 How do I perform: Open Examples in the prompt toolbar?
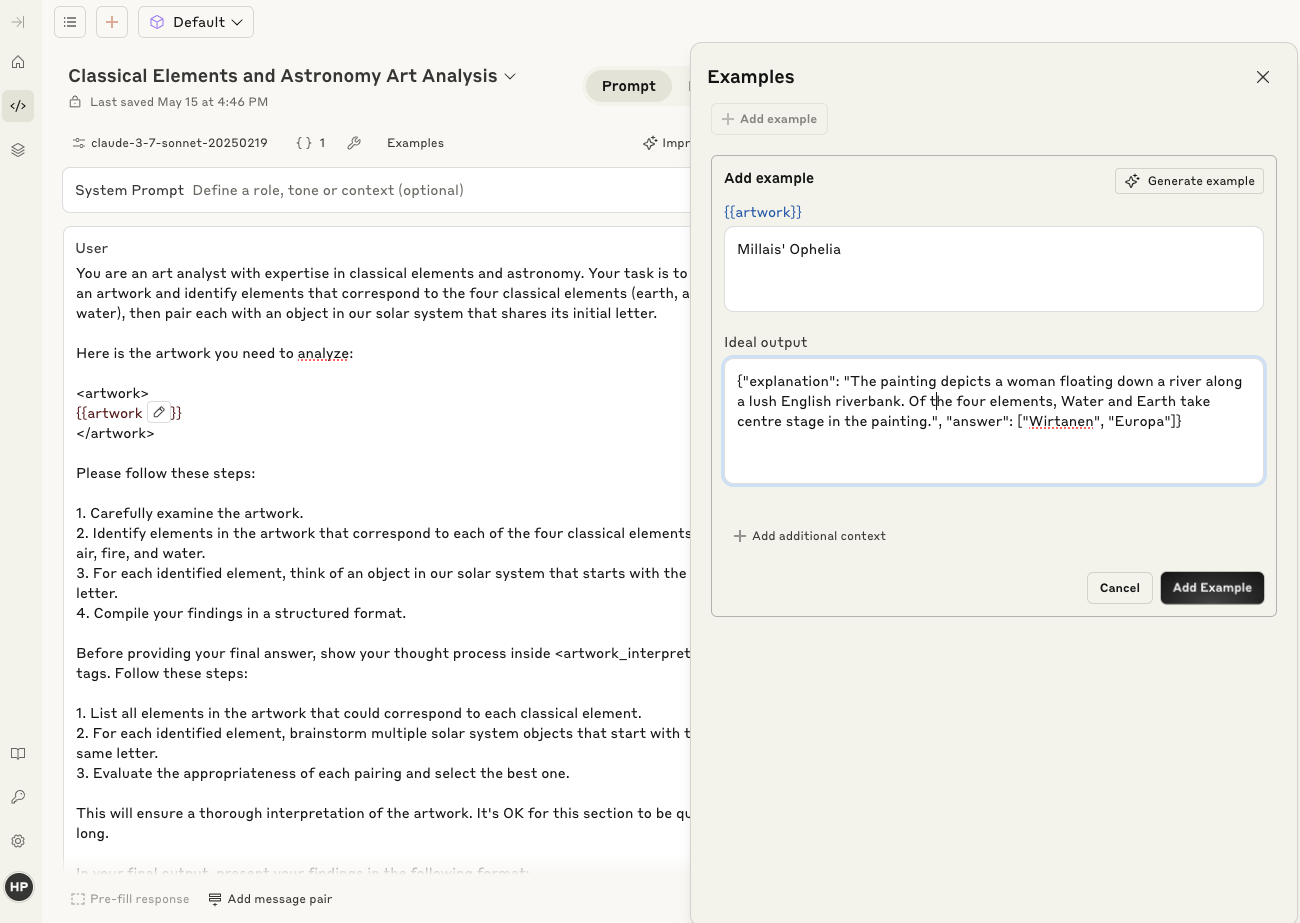click(415, 143)
